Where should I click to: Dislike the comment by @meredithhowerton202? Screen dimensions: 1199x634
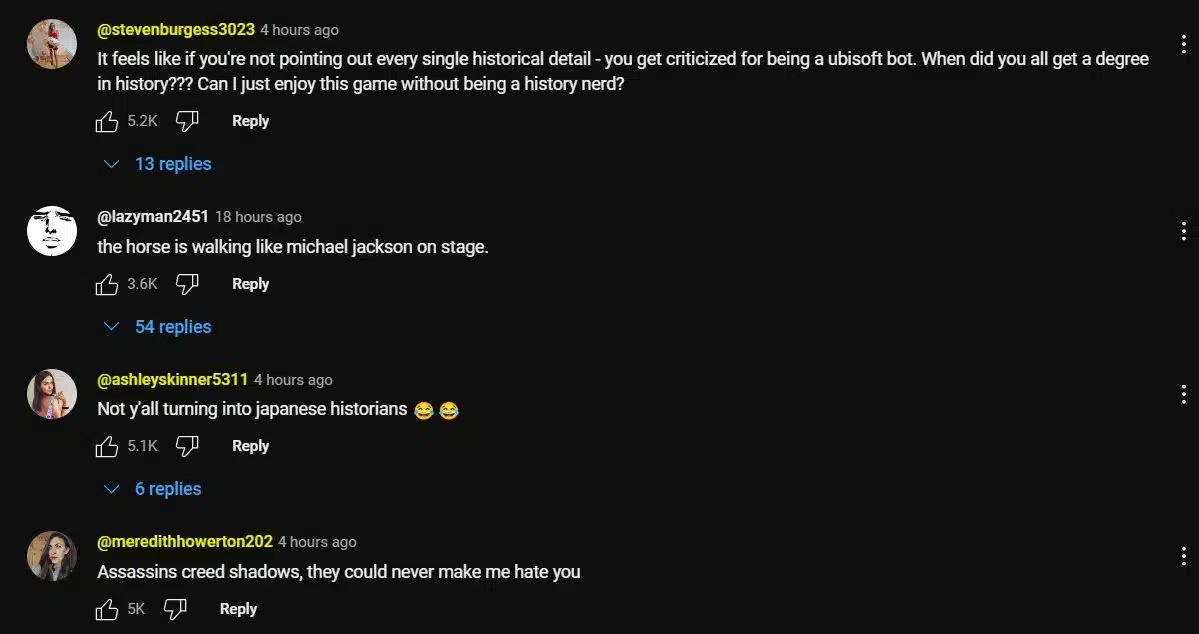(175, 609)
